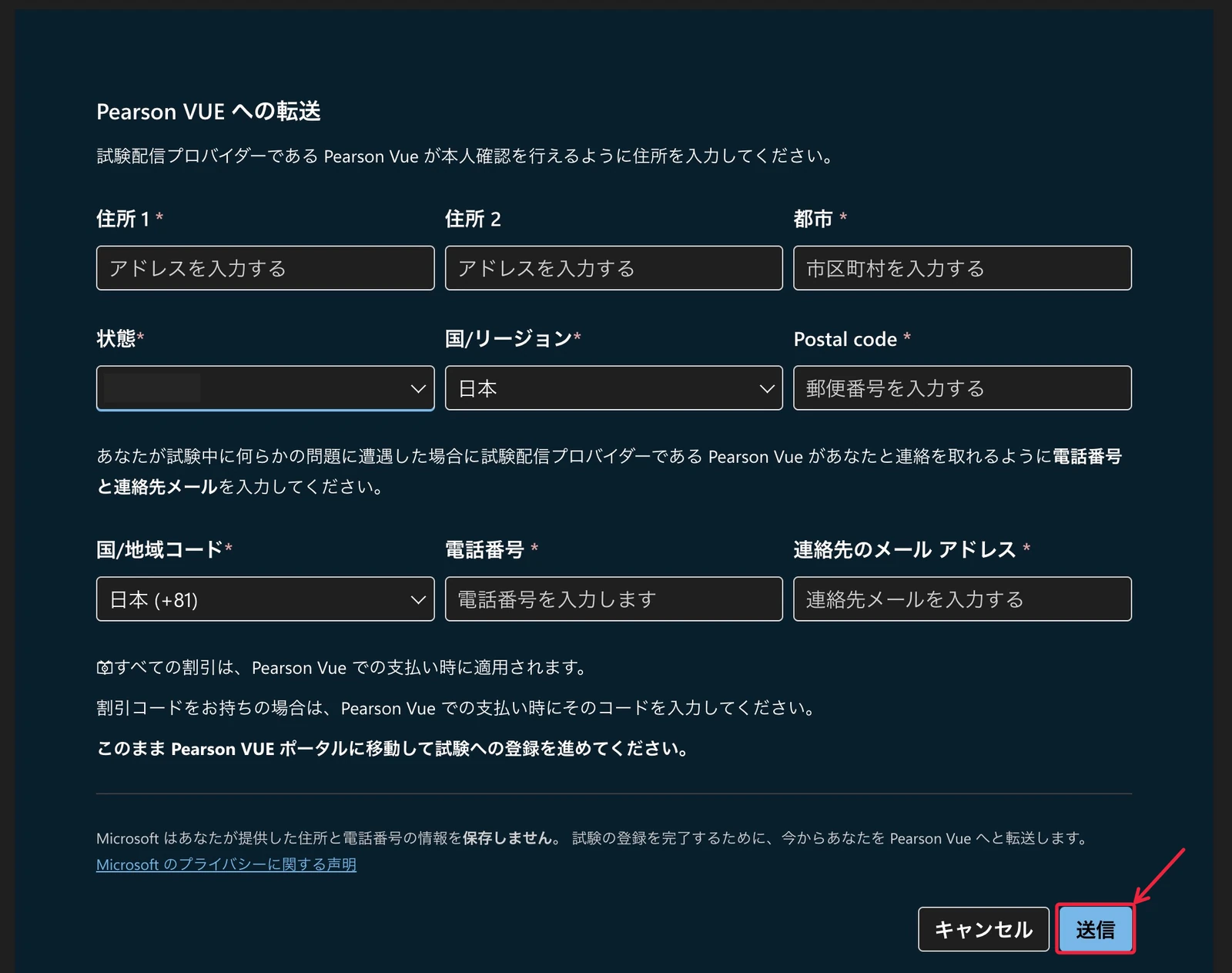Open the Microsoft のプライバシーに関する声明 link
This screenshot has height=973, width=1232.
226,864
